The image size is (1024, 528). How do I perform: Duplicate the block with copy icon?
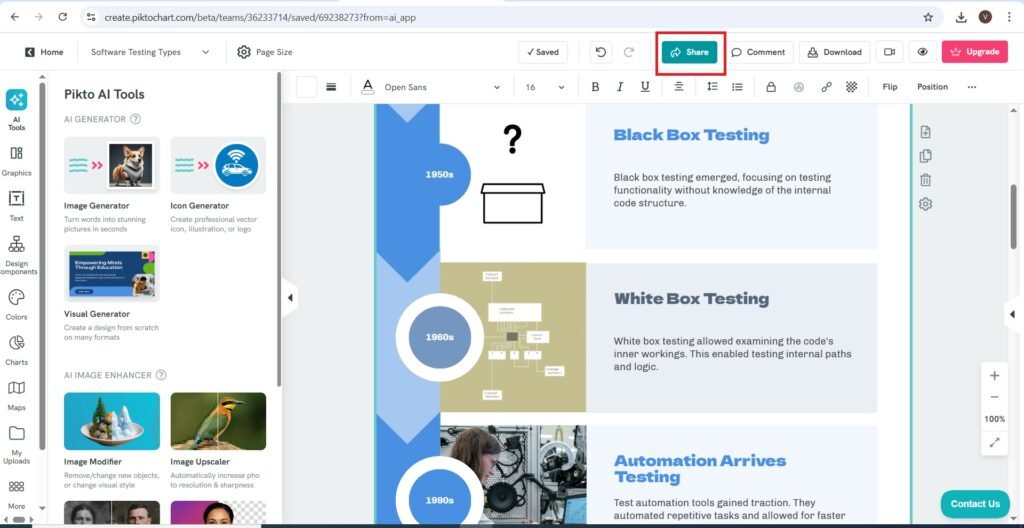[925, 156]
